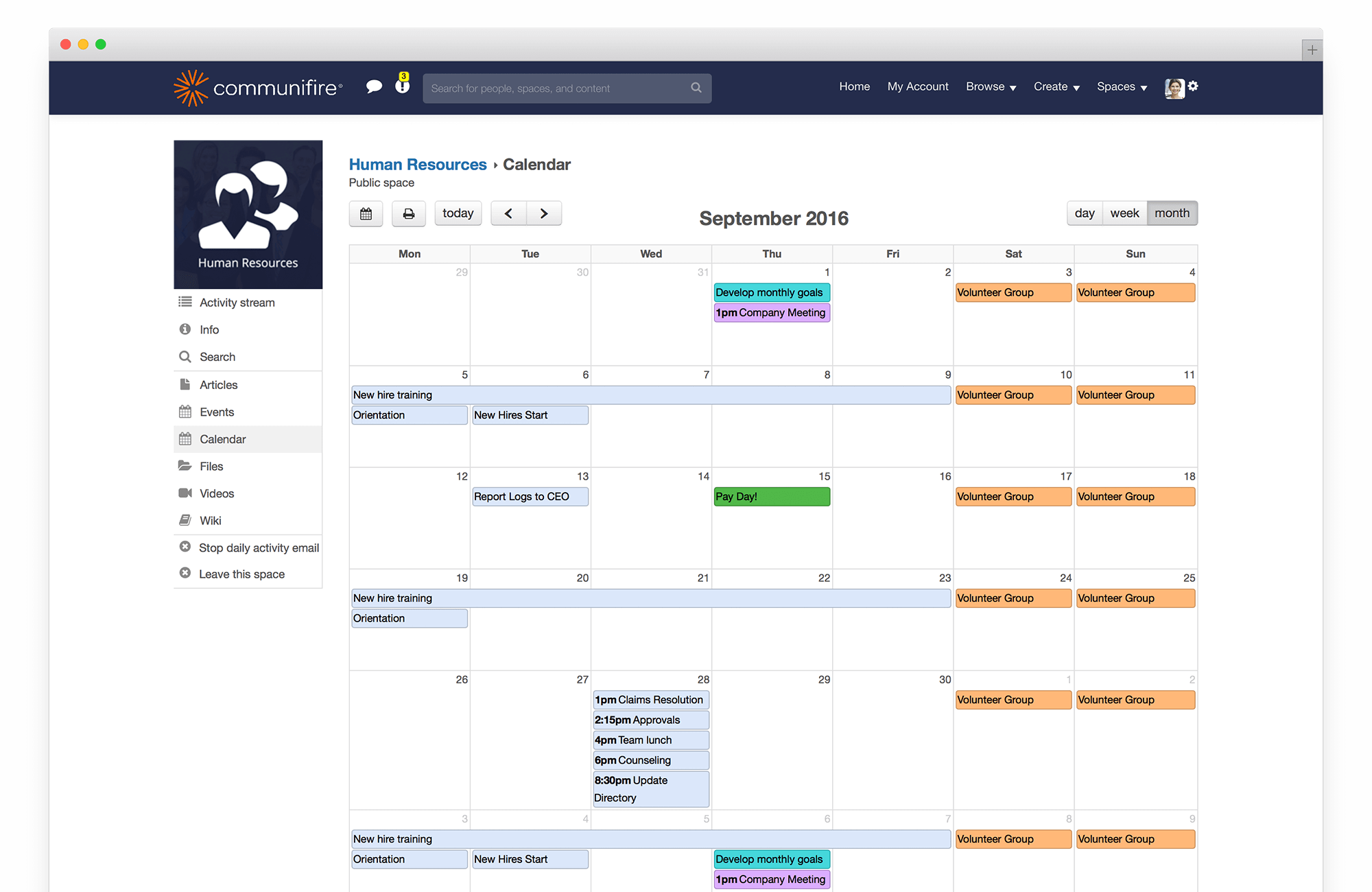Print the calendar using the printer icon
This screenshot has height=892, width=1372.
click(x=408, y=213)
